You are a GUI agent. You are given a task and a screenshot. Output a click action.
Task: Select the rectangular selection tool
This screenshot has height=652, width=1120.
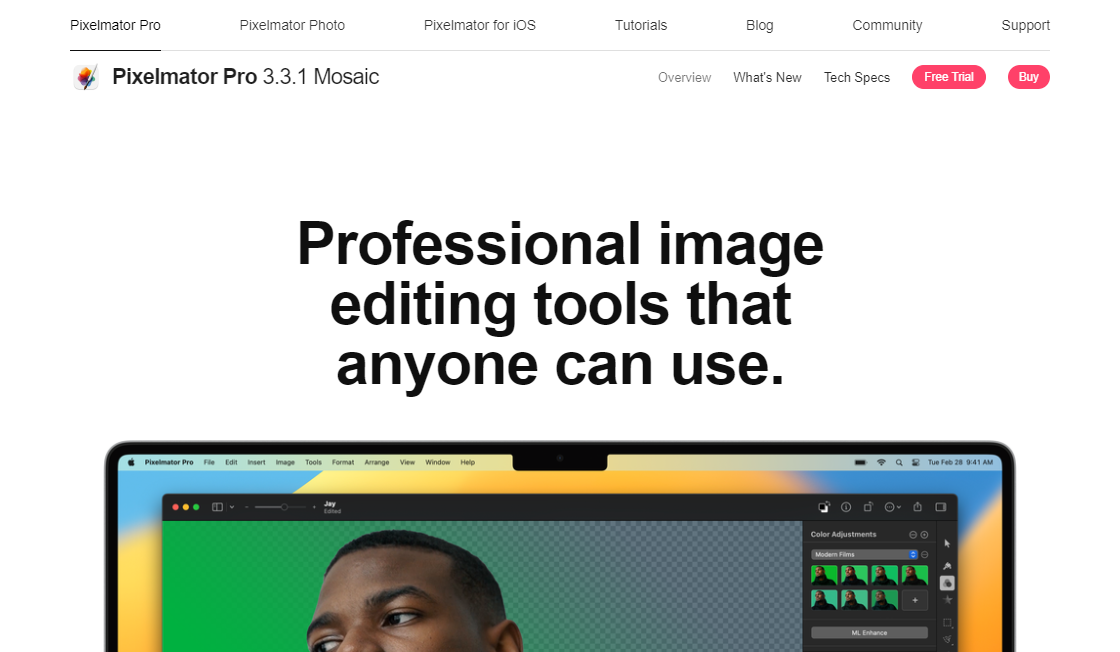[x=947, y=622]
